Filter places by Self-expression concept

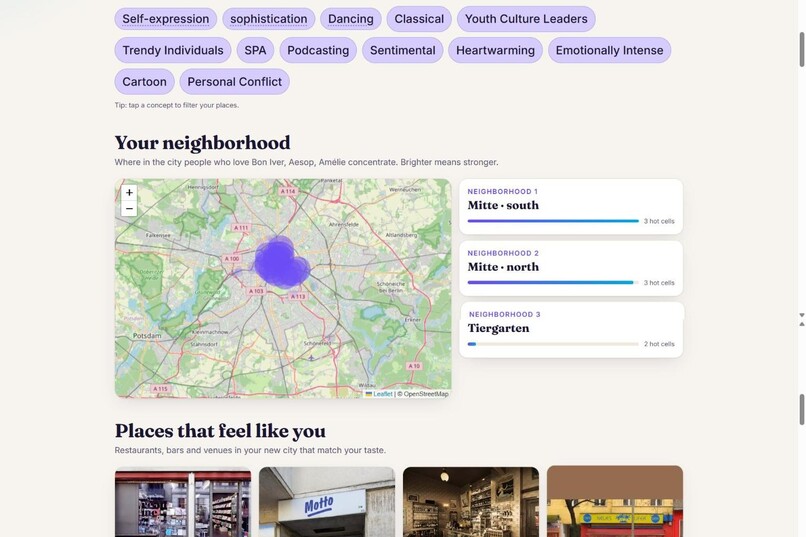[166, 19]
